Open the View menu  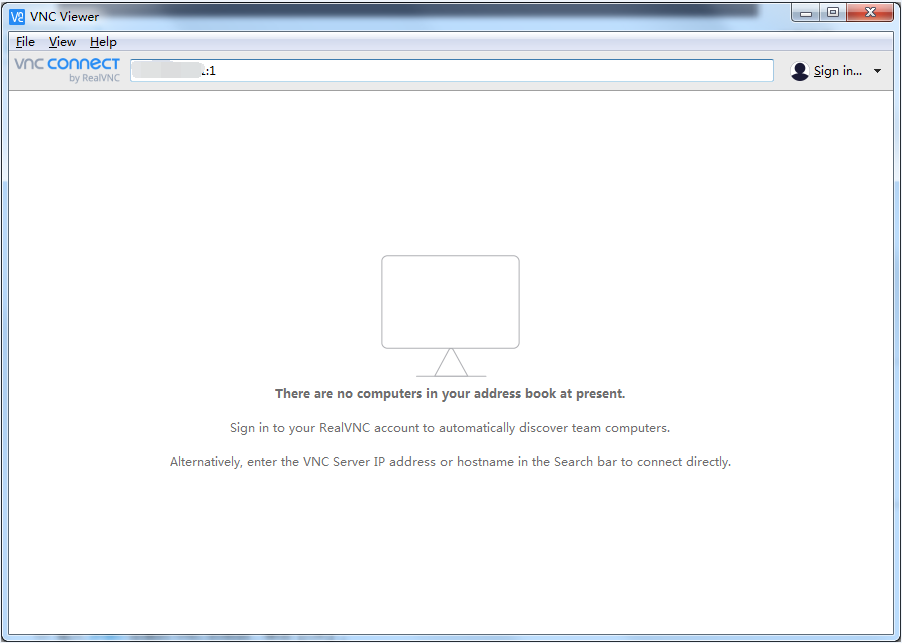coord(62,42)
